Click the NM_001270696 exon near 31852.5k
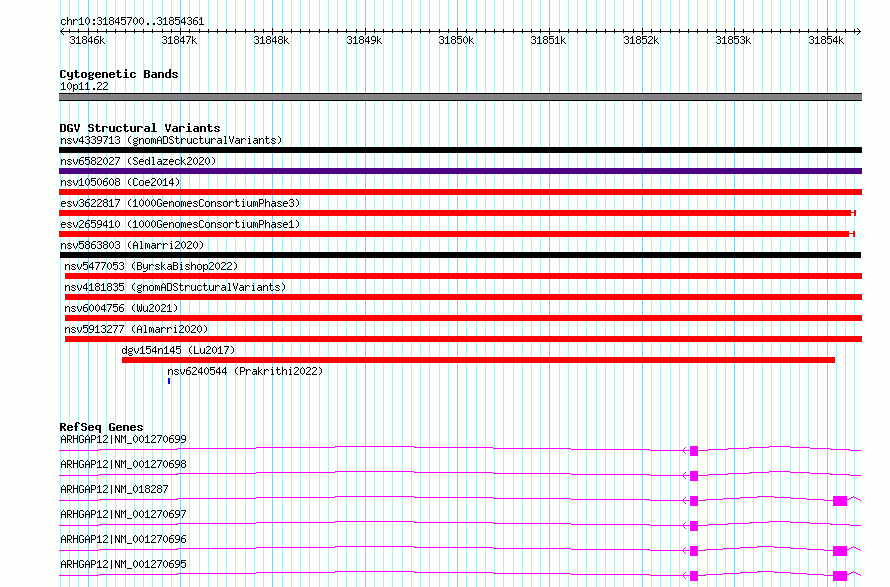 [694, 551]
